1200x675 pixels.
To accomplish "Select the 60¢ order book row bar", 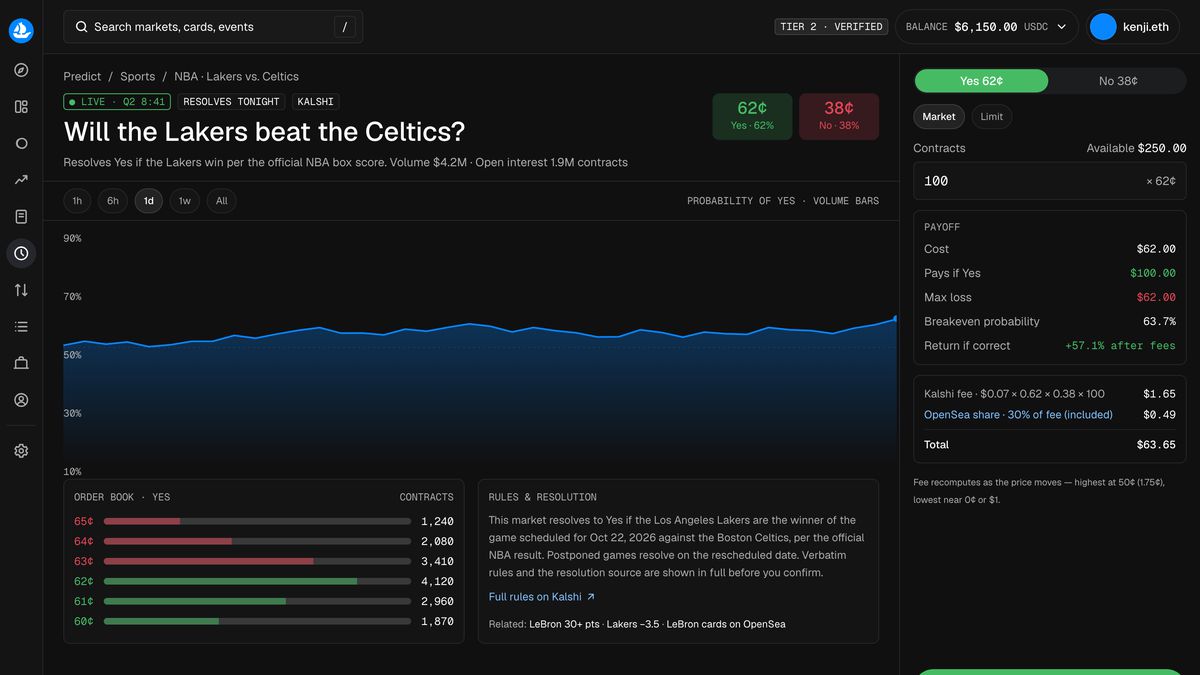I will coord(257,621).
